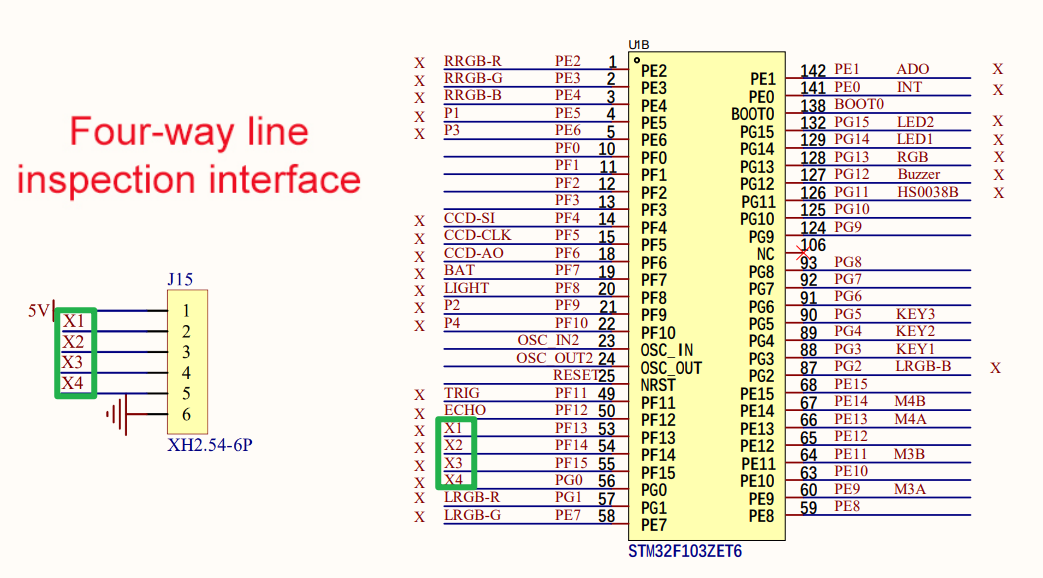1043x578 pixels.
Task: Select the ECHO net label
Action: click(465, 410)
